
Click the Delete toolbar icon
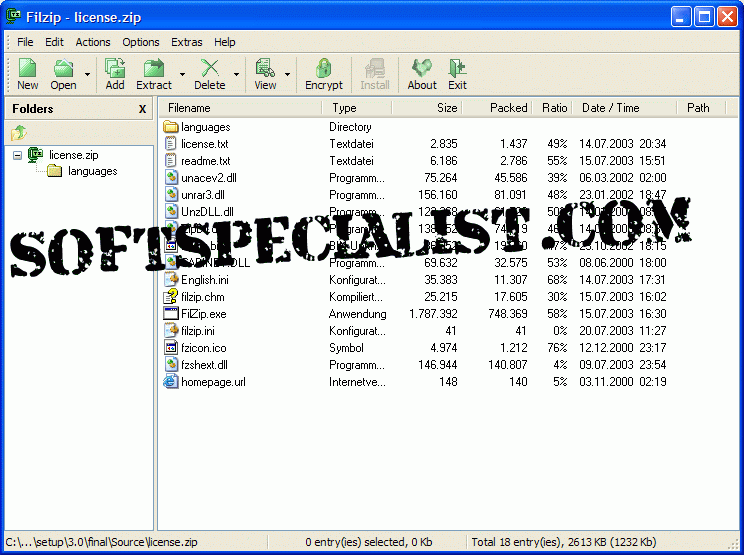click(209, 68)
